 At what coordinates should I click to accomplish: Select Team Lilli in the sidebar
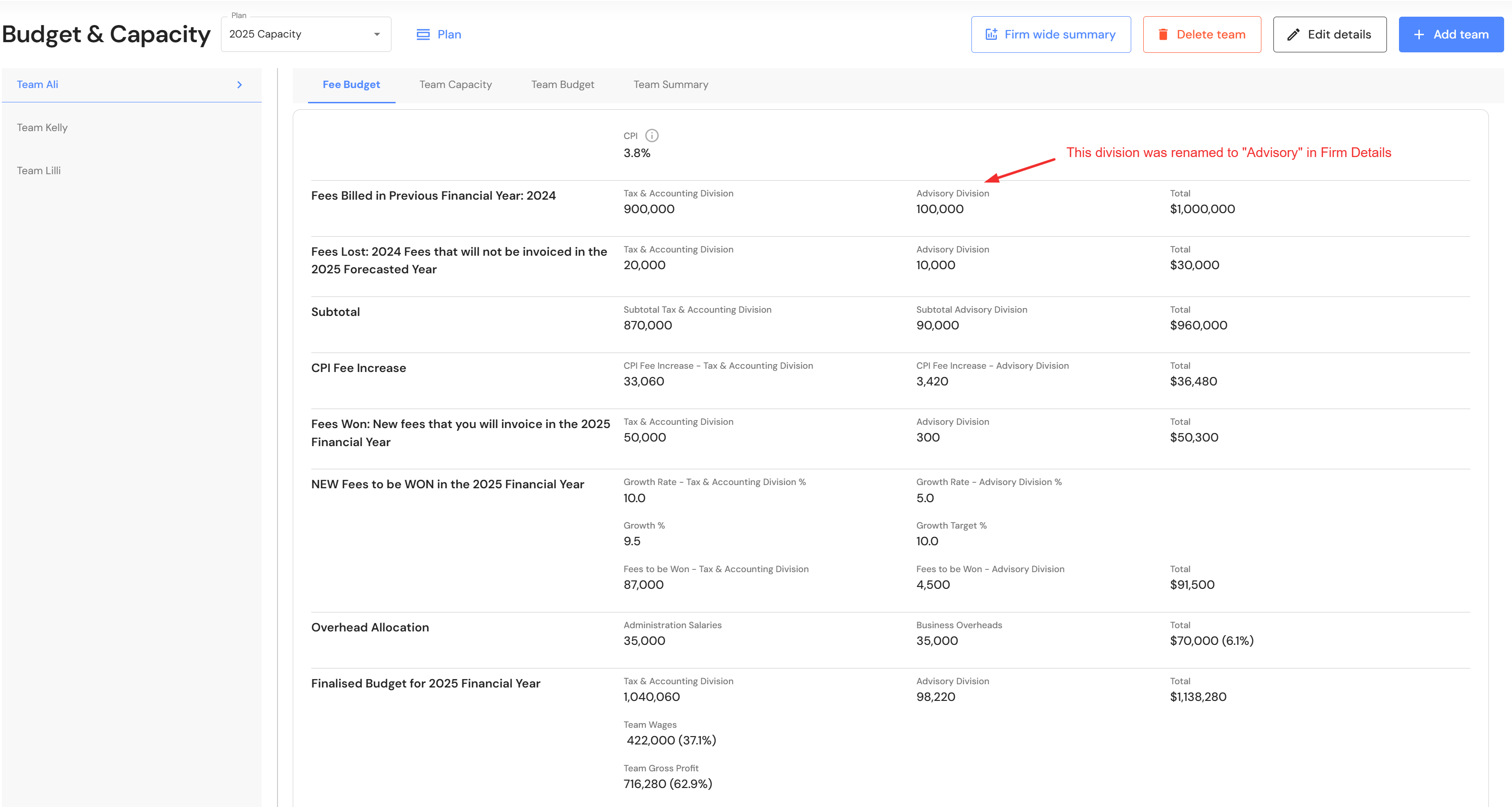pos(39,171)
